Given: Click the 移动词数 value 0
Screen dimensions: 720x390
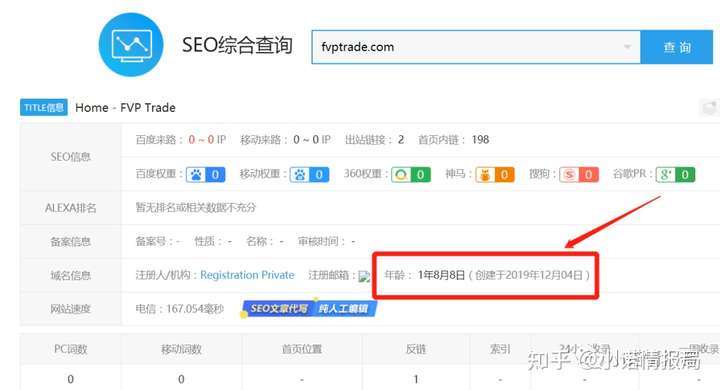Looking at the screenshot, I should click(181, 379).
